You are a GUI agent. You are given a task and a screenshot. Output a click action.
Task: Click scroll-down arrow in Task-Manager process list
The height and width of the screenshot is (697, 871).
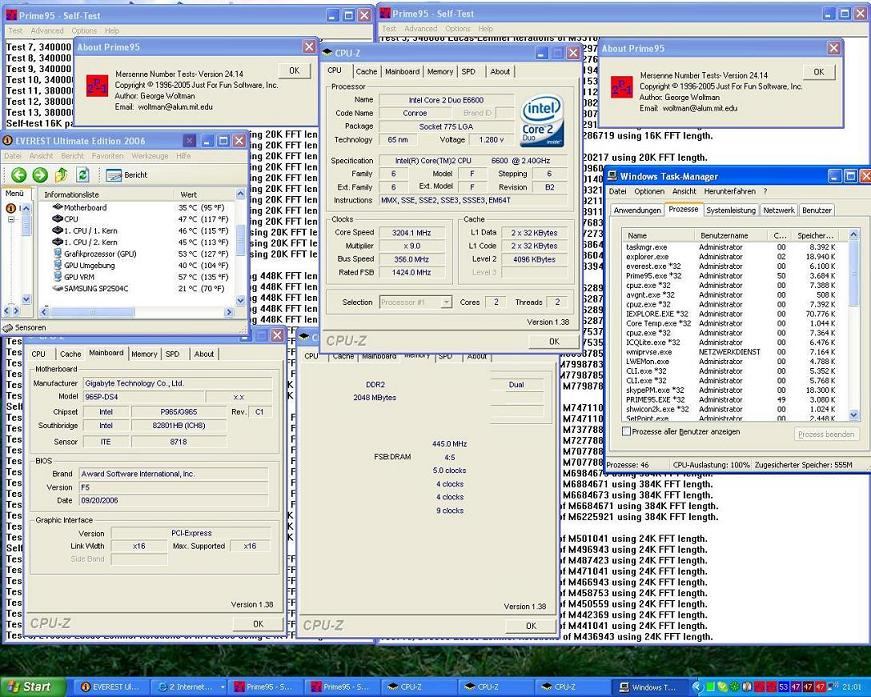(x=854, y=415)
